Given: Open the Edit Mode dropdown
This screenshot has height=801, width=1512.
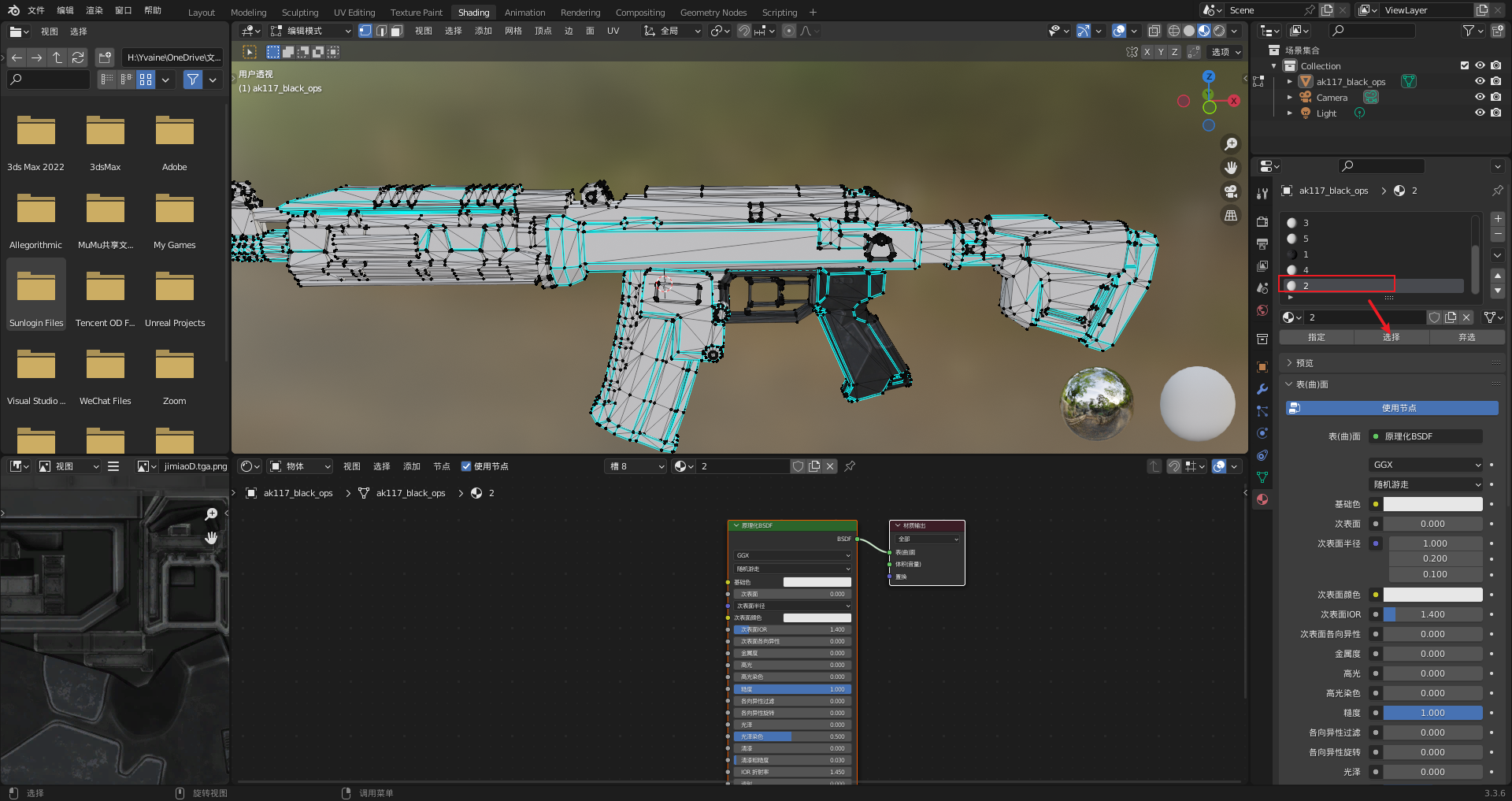Looking at the screenshot, I should pyautogui.click(x=311, y=31).
